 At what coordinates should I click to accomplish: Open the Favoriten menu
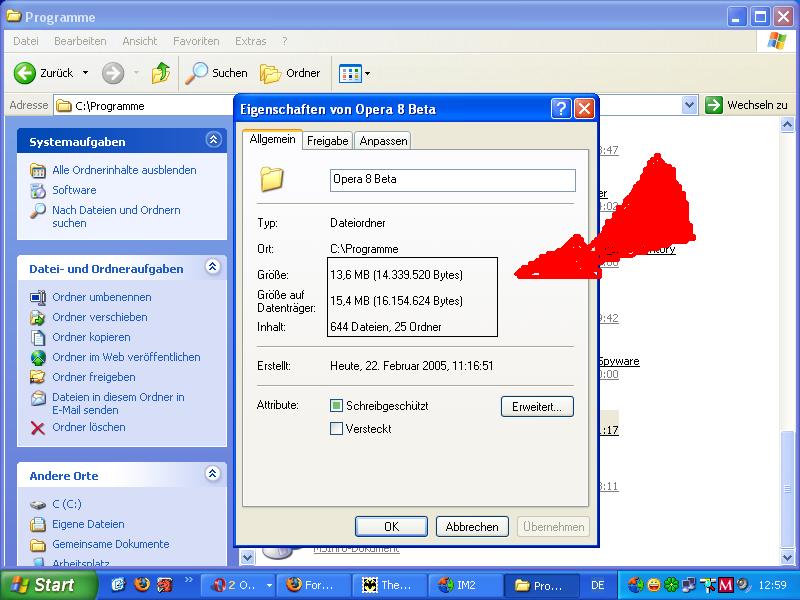tap(196, 41)
